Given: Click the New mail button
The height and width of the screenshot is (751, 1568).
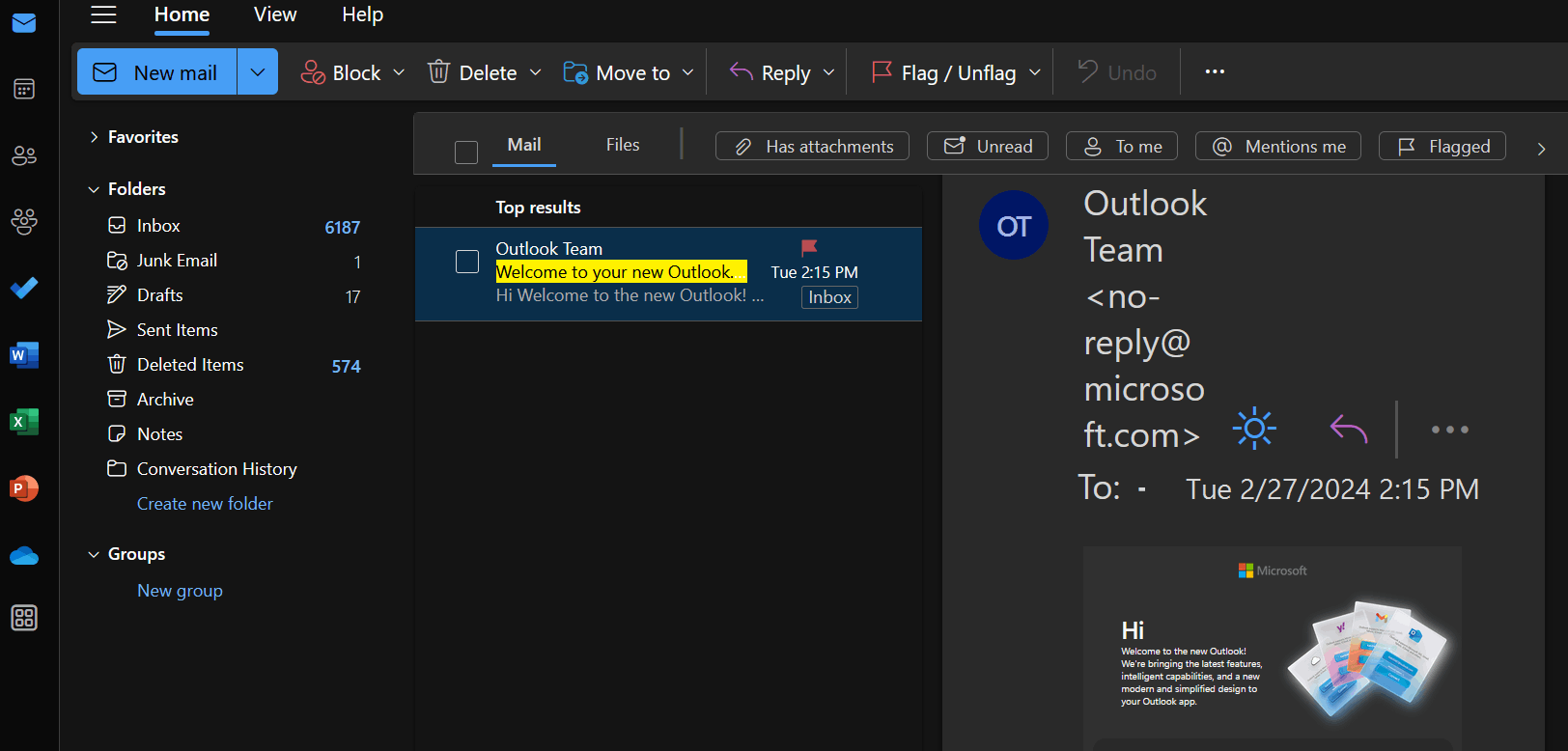Looking at the screenshot, I should click(x=157, y=71).
